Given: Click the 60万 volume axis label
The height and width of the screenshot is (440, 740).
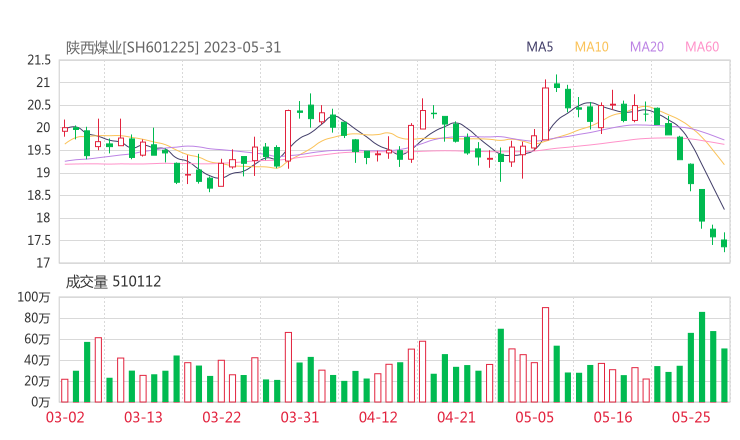Looking at the screenshot, I should (x=37, y=339).
